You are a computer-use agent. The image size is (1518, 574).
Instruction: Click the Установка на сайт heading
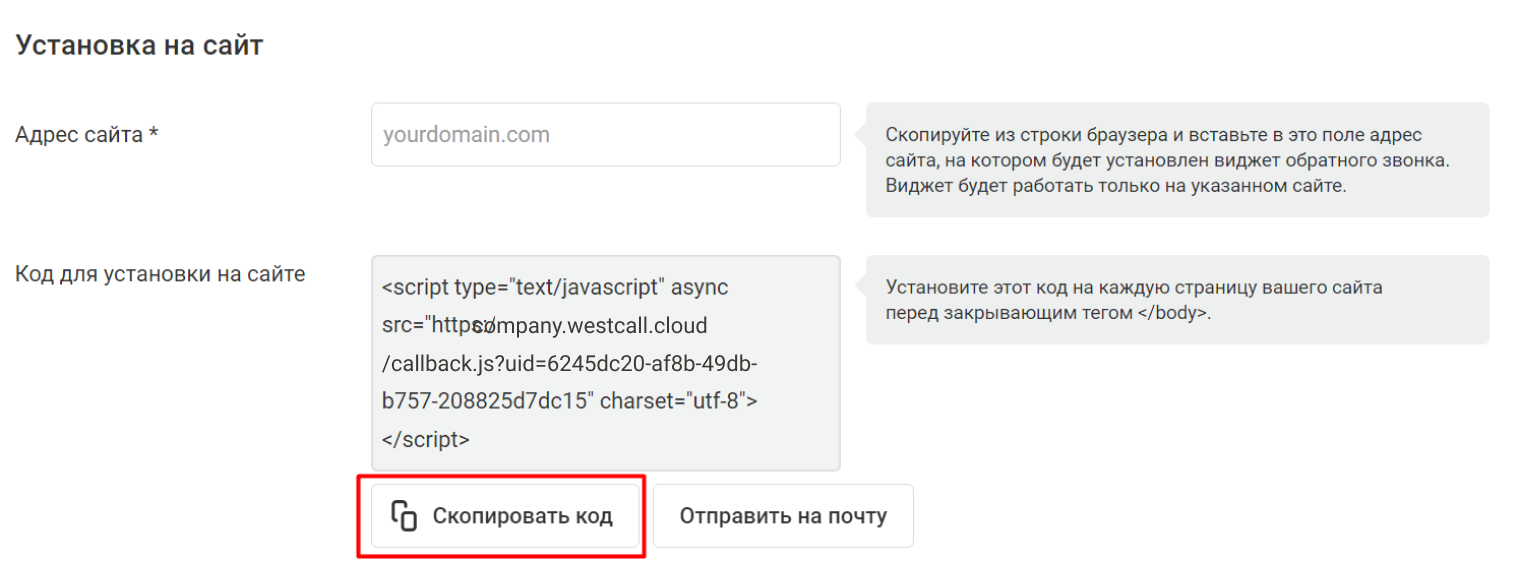(139, 45)
